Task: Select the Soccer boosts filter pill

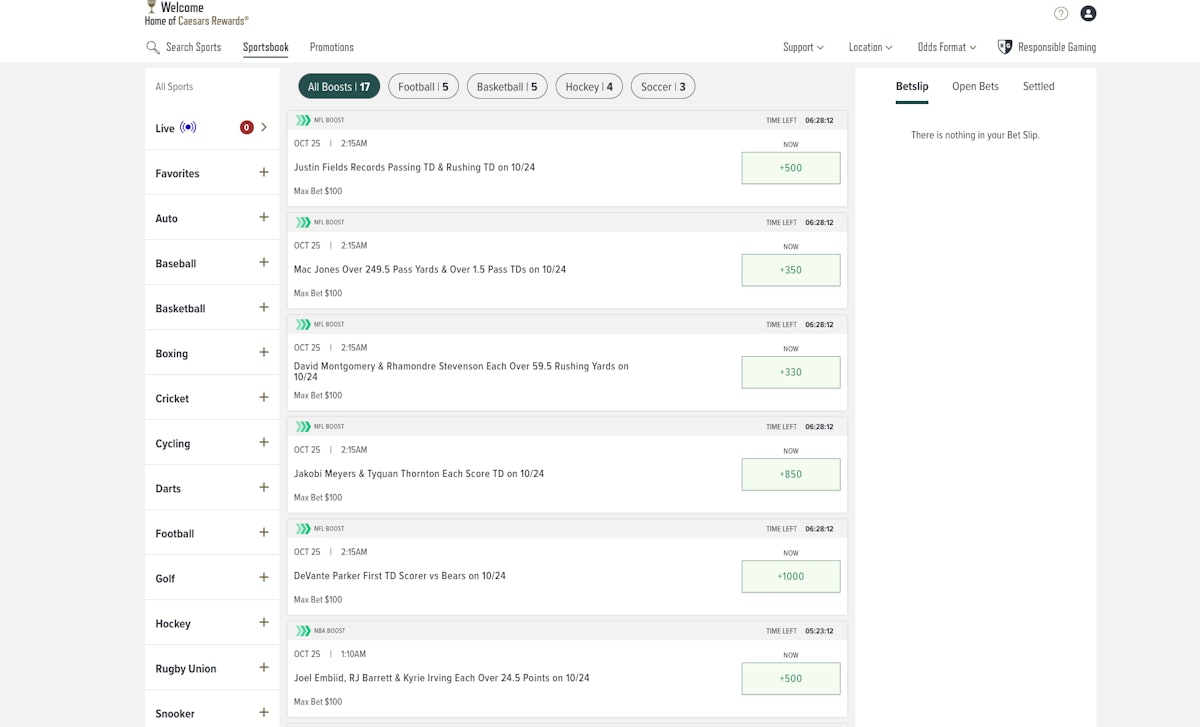Action: [x=663, y=87]
